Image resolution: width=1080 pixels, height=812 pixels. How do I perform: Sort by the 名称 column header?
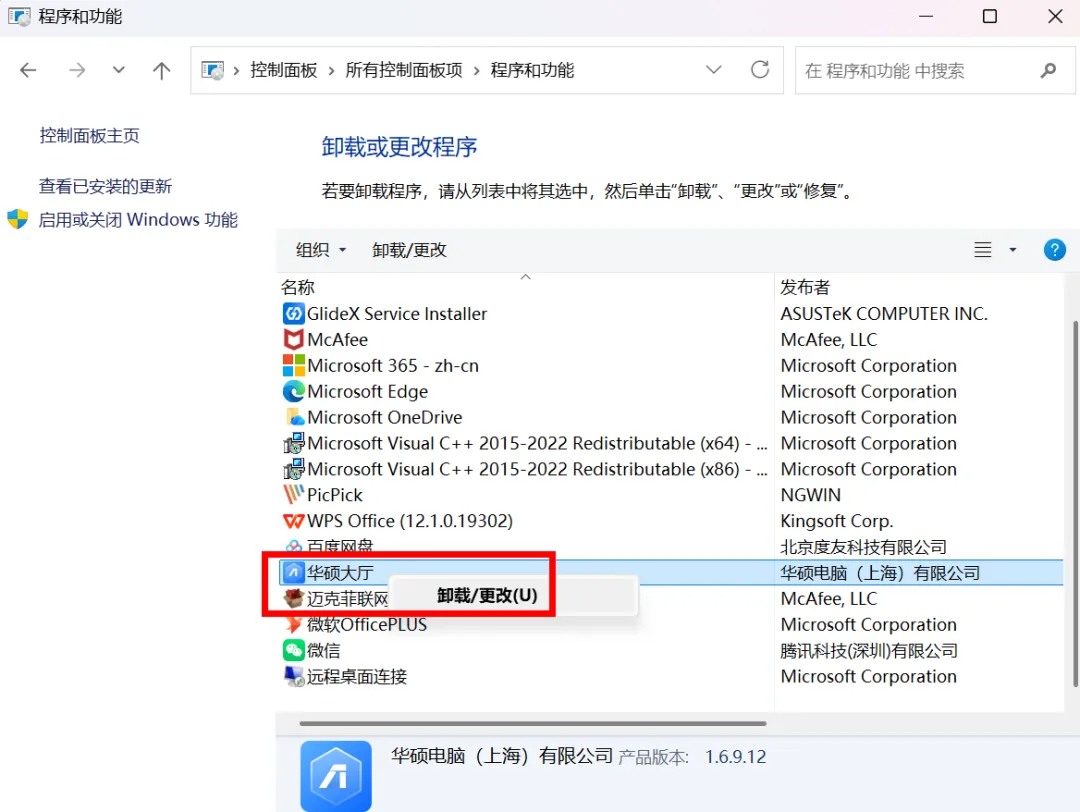coord(298,287)
